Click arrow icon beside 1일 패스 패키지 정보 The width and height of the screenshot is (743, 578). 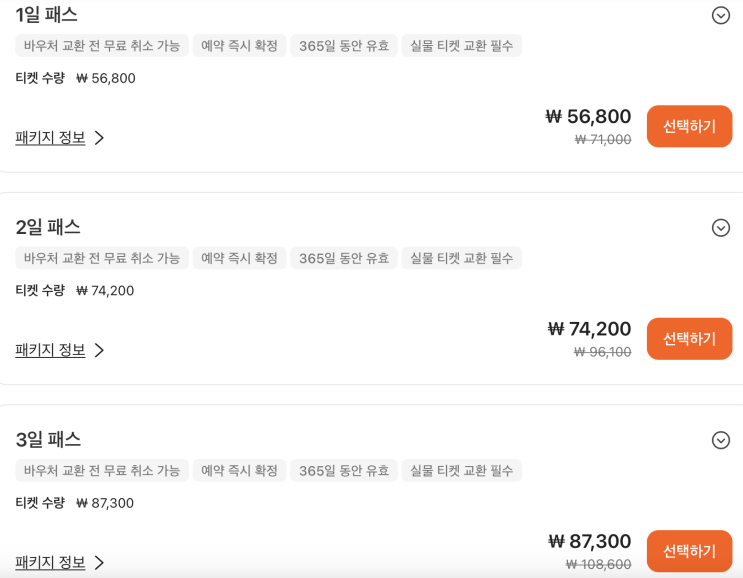click(99, 138)
